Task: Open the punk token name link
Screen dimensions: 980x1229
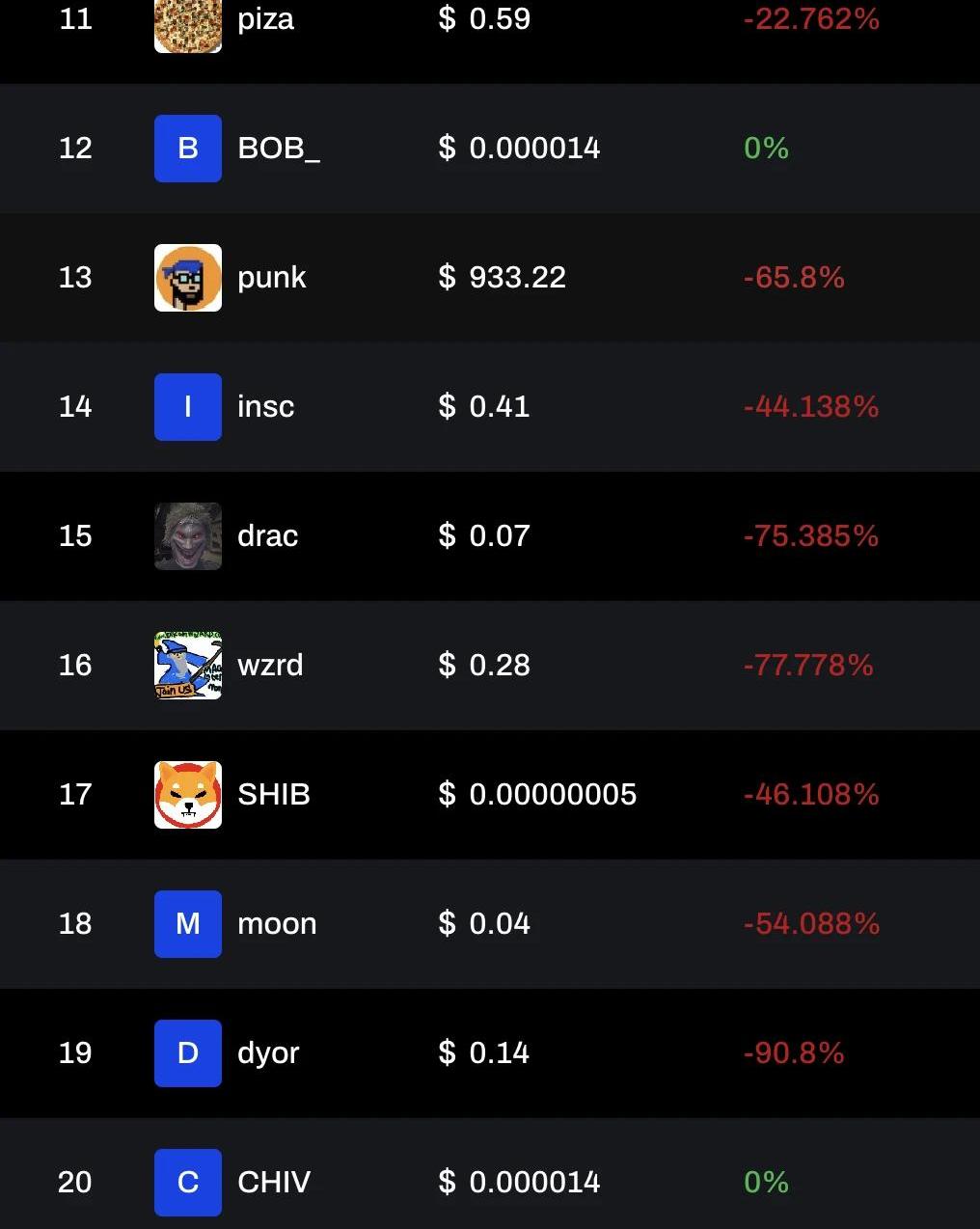Action: coord(272,279)
